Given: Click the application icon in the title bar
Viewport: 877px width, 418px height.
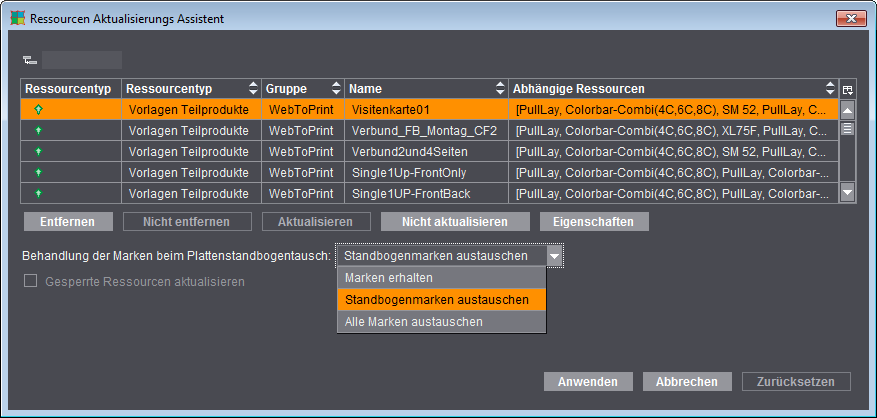Looking at the screenshot, I should point(17,19).
